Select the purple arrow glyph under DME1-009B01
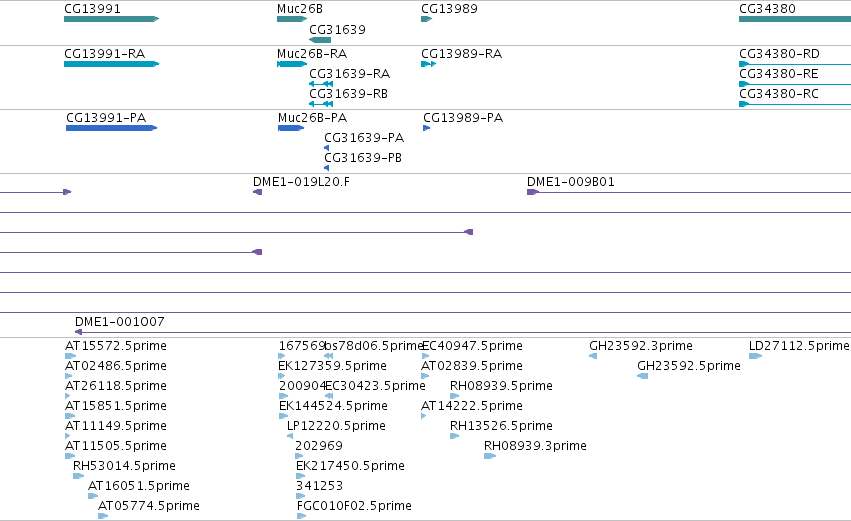The image size is (851, 521). [x=533, y=192]
